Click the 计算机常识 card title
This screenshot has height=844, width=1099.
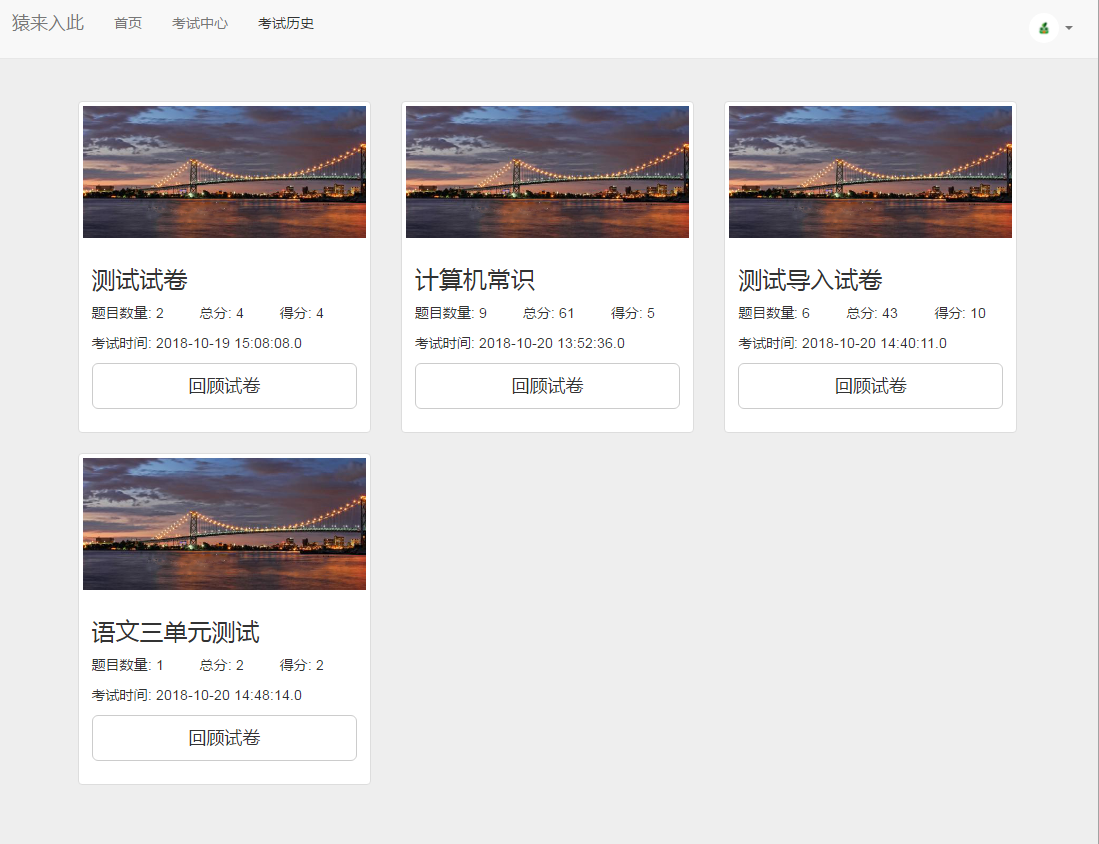(x=475, y=280)
